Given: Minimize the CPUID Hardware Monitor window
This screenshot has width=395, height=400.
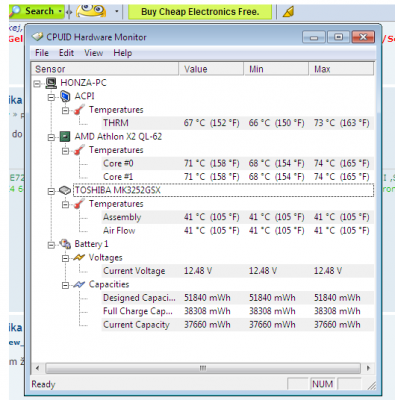Looking at the screenshot, I should pyautogui.click(x=314, y=37).
